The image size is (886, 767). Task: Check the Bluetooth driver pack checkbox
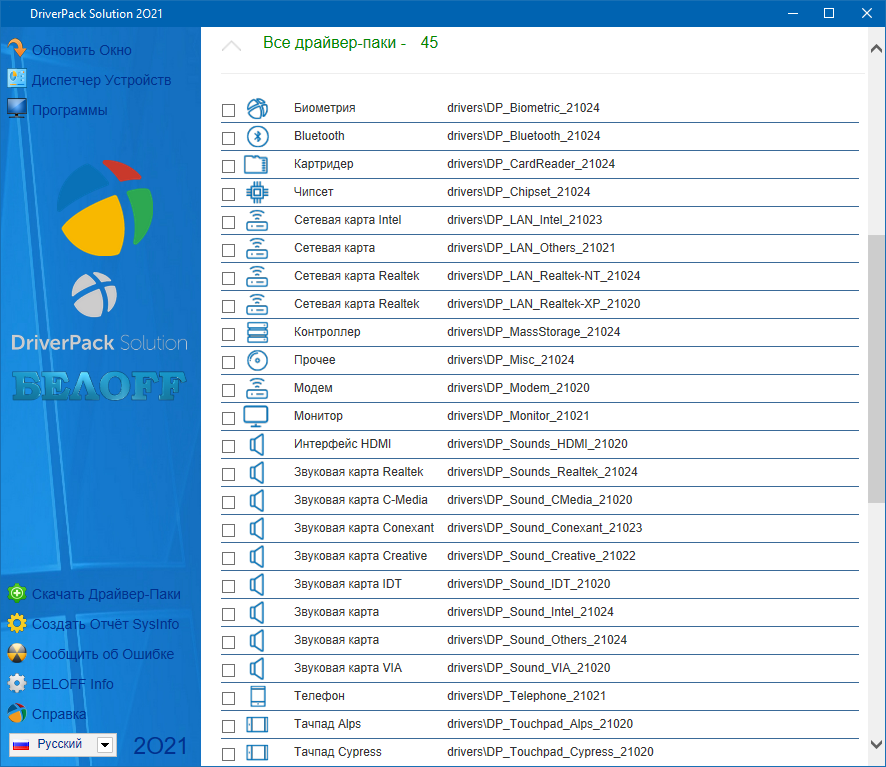coord(229,137)
